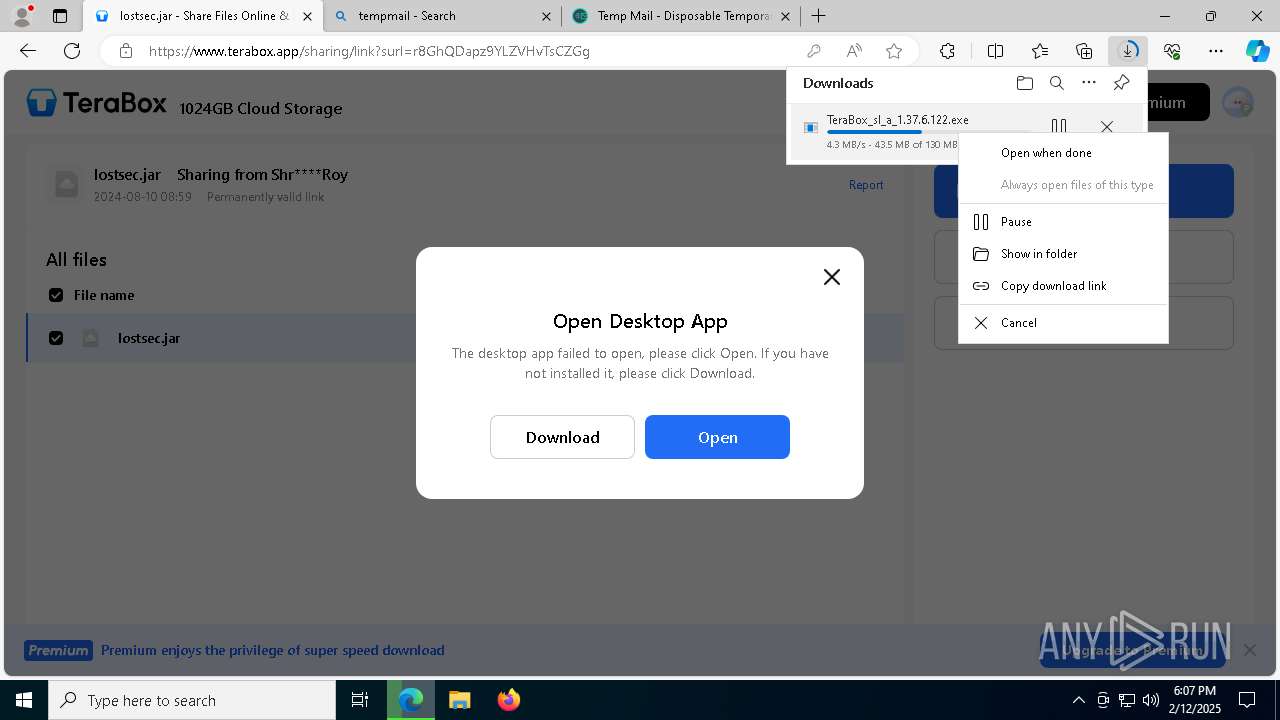The width and height of the screenshot is (1280, 720).
Task: Open the Favorites list icon
Action: (1040, 51)
